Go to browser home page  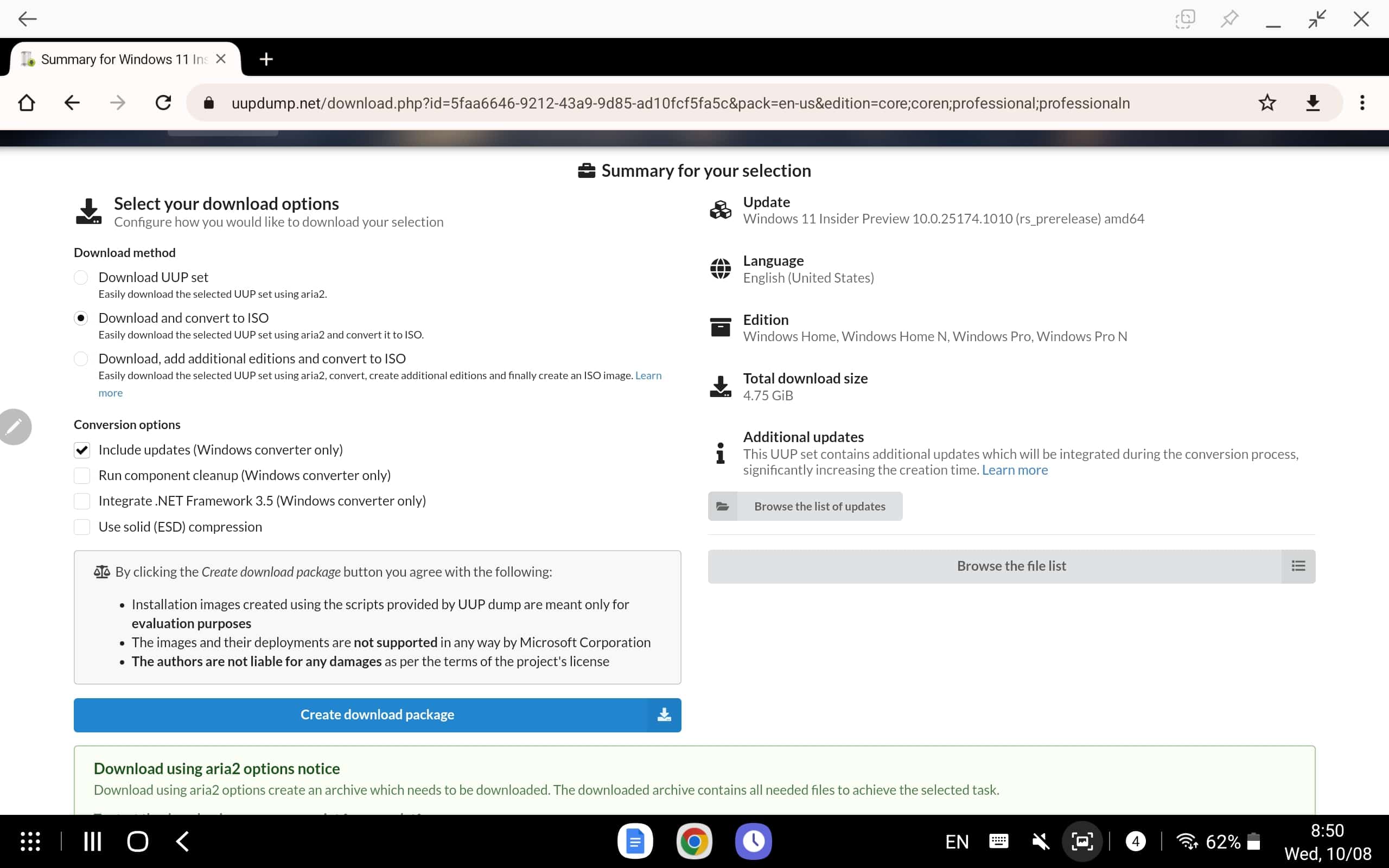[x=27, y=103]
